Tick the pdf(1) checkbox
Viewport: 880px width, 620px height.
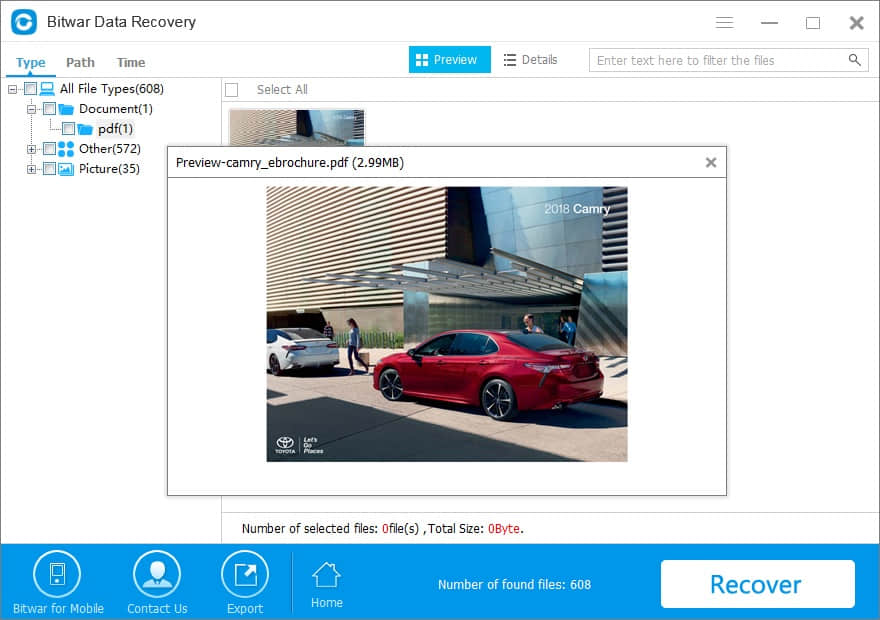tap(68, 129)
